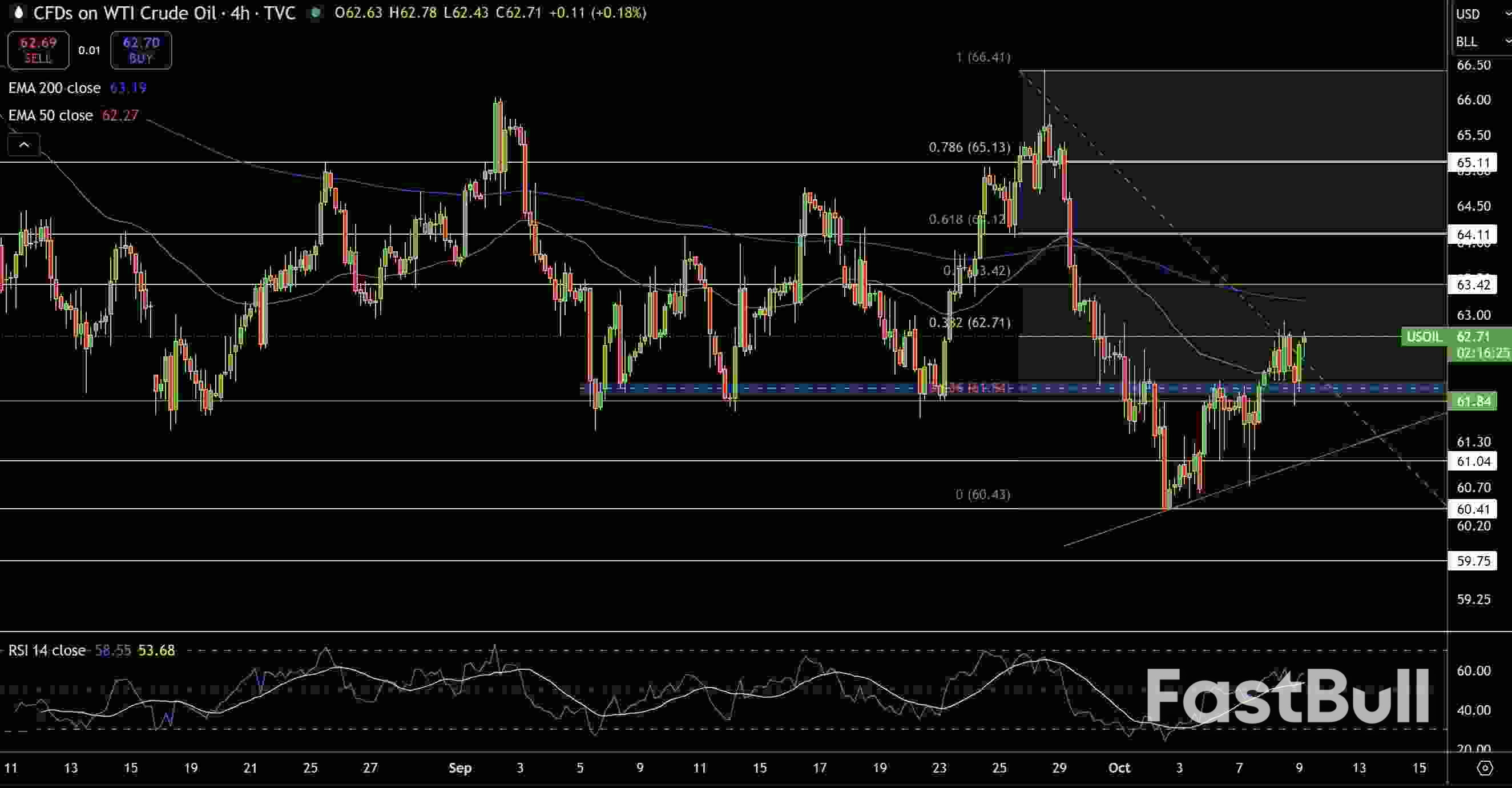
Task: Open the USD currency dropdown
Action: coord(1479,14)
